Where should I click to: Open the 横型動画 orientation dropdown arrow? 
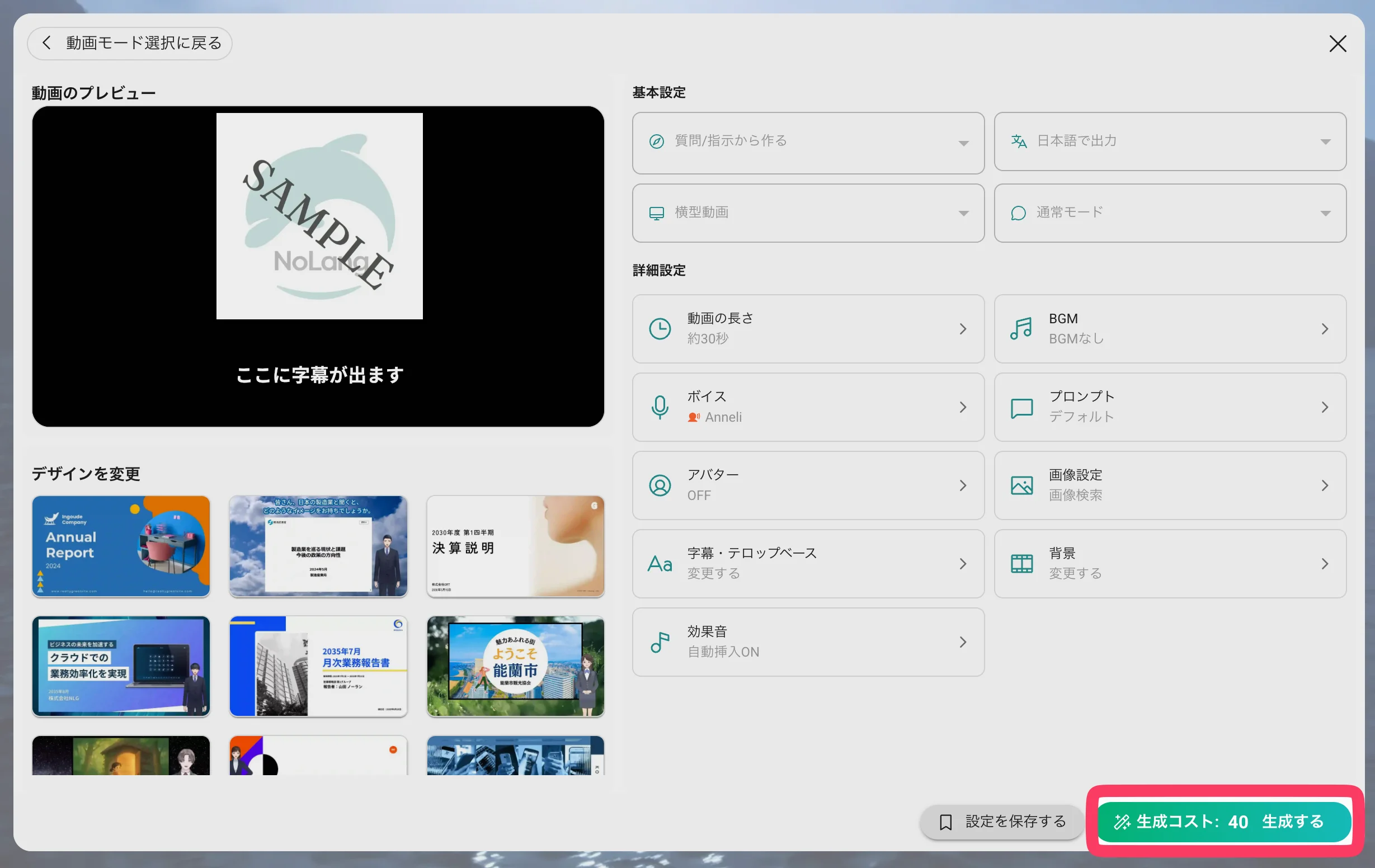963,214
